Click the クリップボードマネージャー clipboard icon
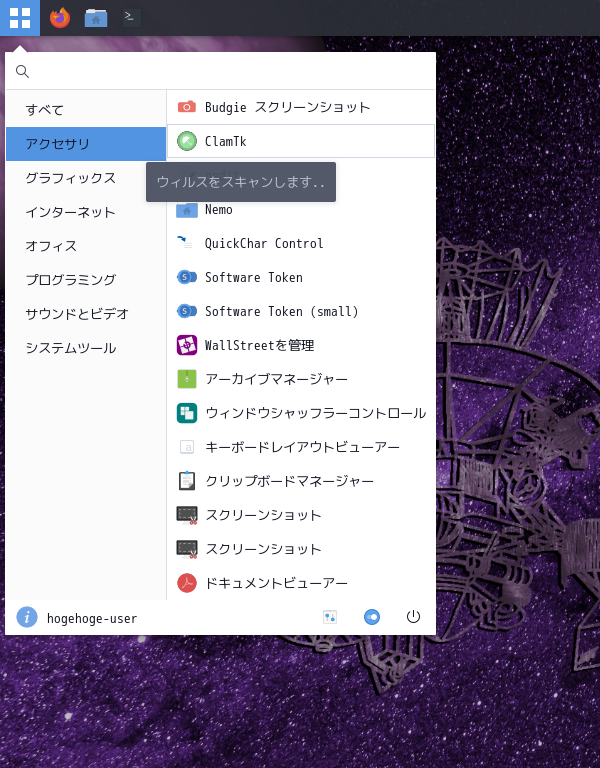Viewport: 600px width, 768px height. tap(187, 481)
